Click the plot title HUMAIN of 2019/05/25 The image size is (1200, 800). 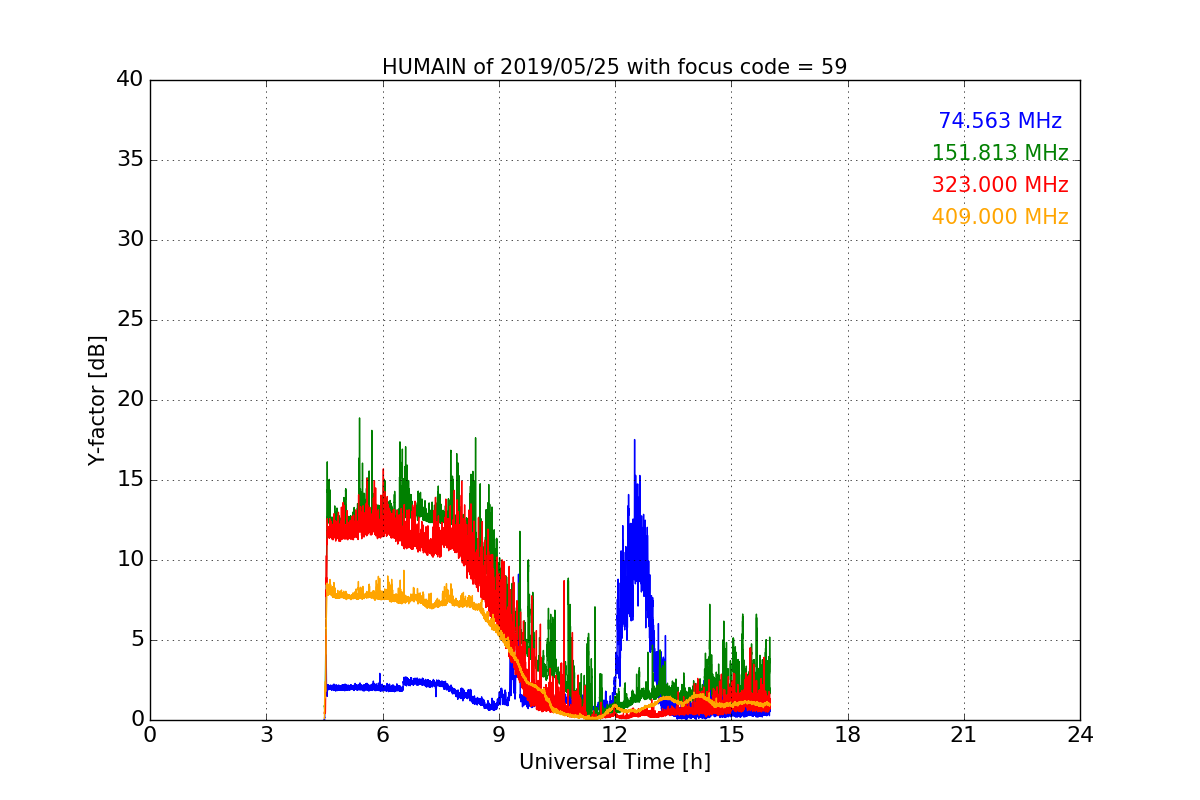click(614, 67)
